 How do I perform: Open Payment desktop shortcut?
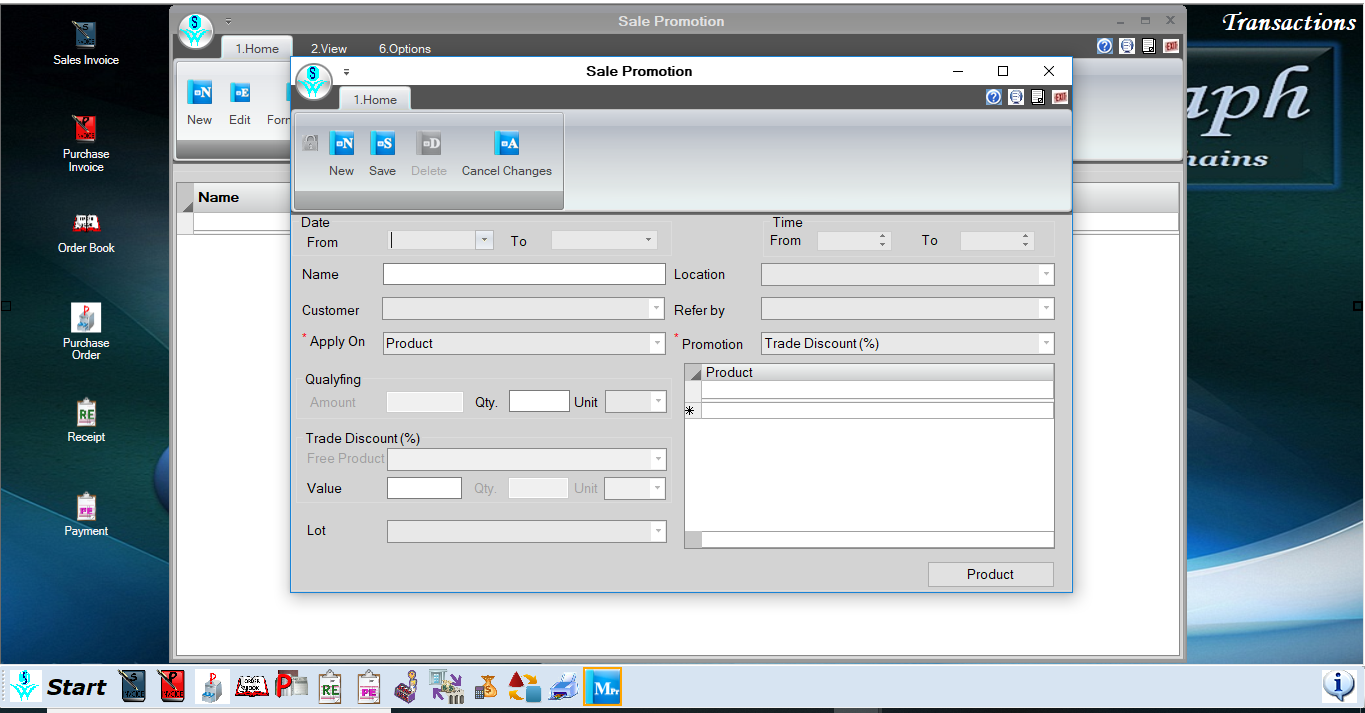point(86,515)
